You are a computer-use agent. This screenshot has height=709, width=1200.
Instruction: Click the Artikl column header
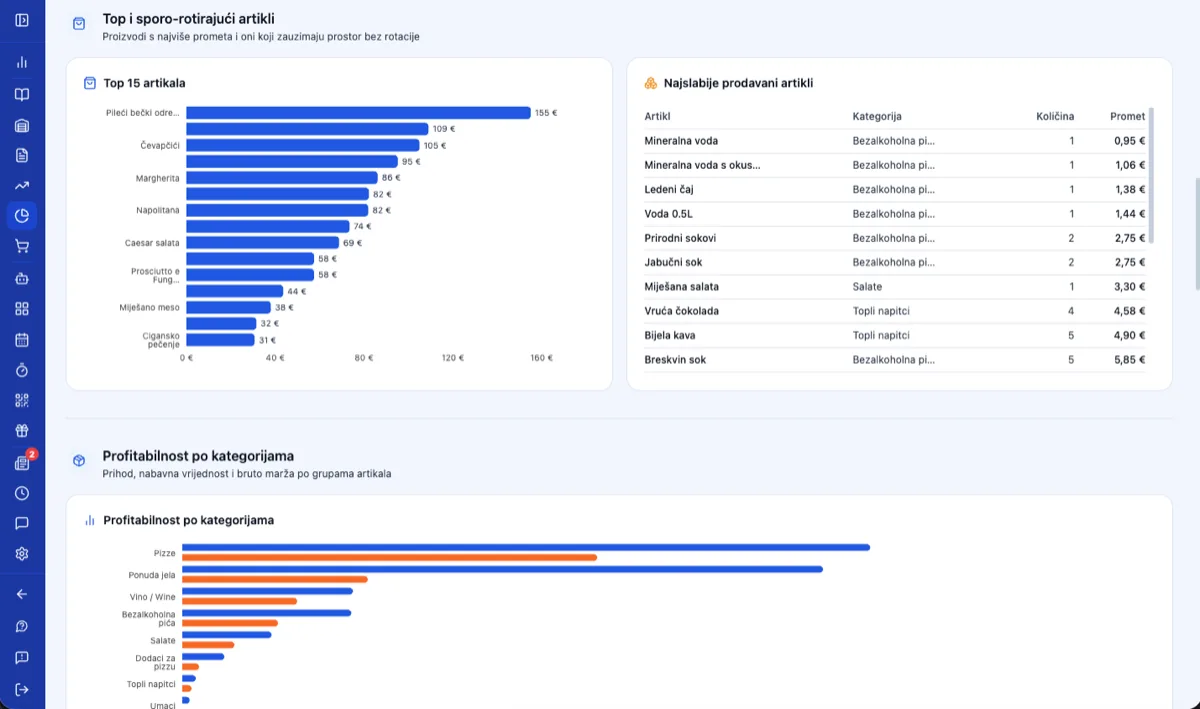657,116
